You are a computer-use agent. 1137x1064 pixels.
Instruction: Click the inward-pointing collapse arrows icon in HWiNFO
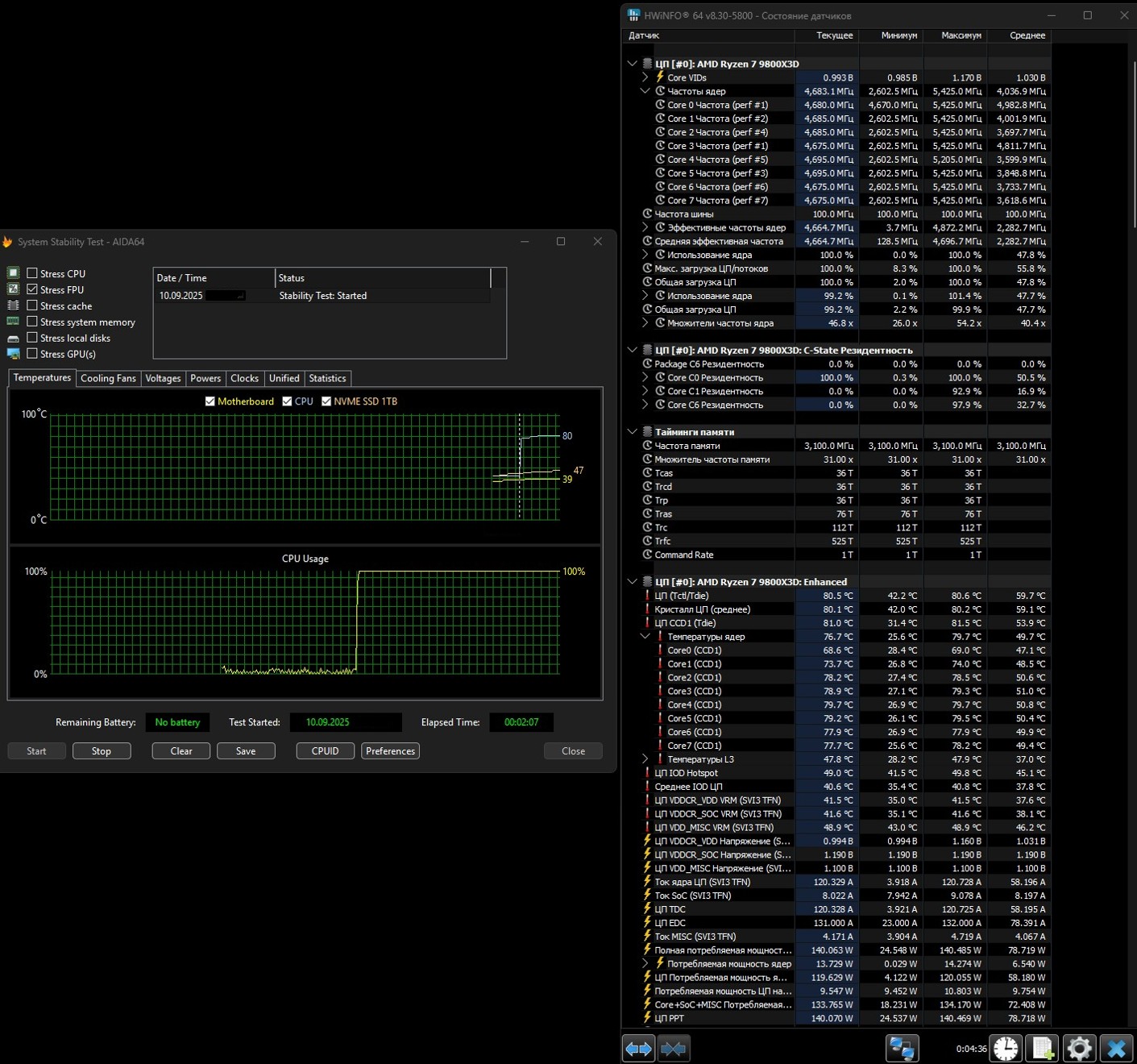click(674, 1049)
